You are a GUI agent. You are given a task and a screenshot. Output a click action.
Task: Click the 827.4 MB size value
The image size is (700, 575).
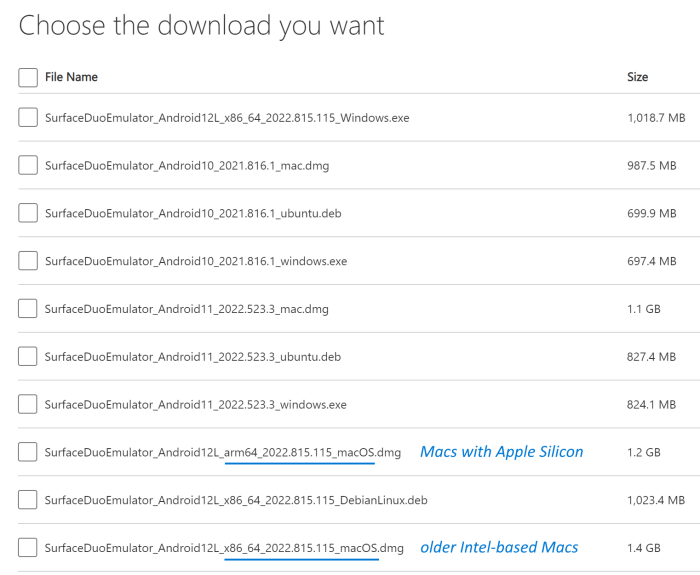point(651,357)
